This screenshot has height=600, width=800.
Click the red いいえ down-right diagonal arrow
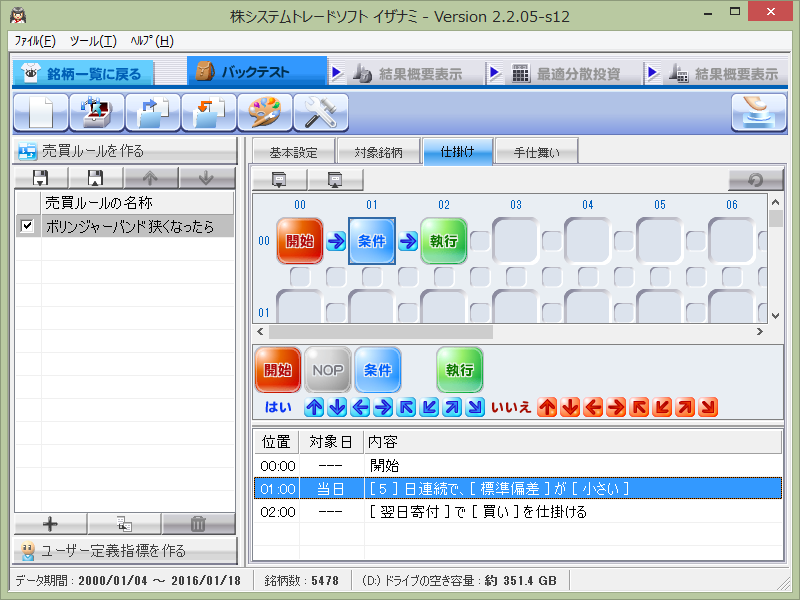[708, 407]
